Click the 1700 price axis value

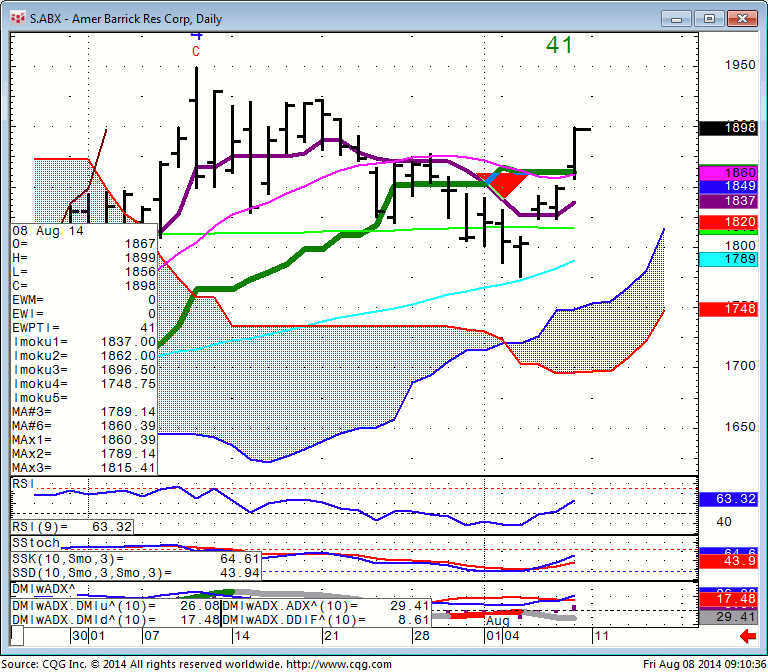coord(740,366)
